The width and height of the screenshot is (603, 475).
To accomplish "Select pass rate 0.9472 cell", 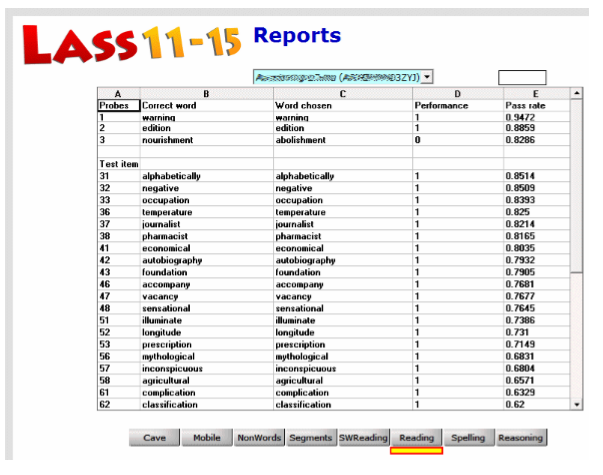I will coord(536,117).
